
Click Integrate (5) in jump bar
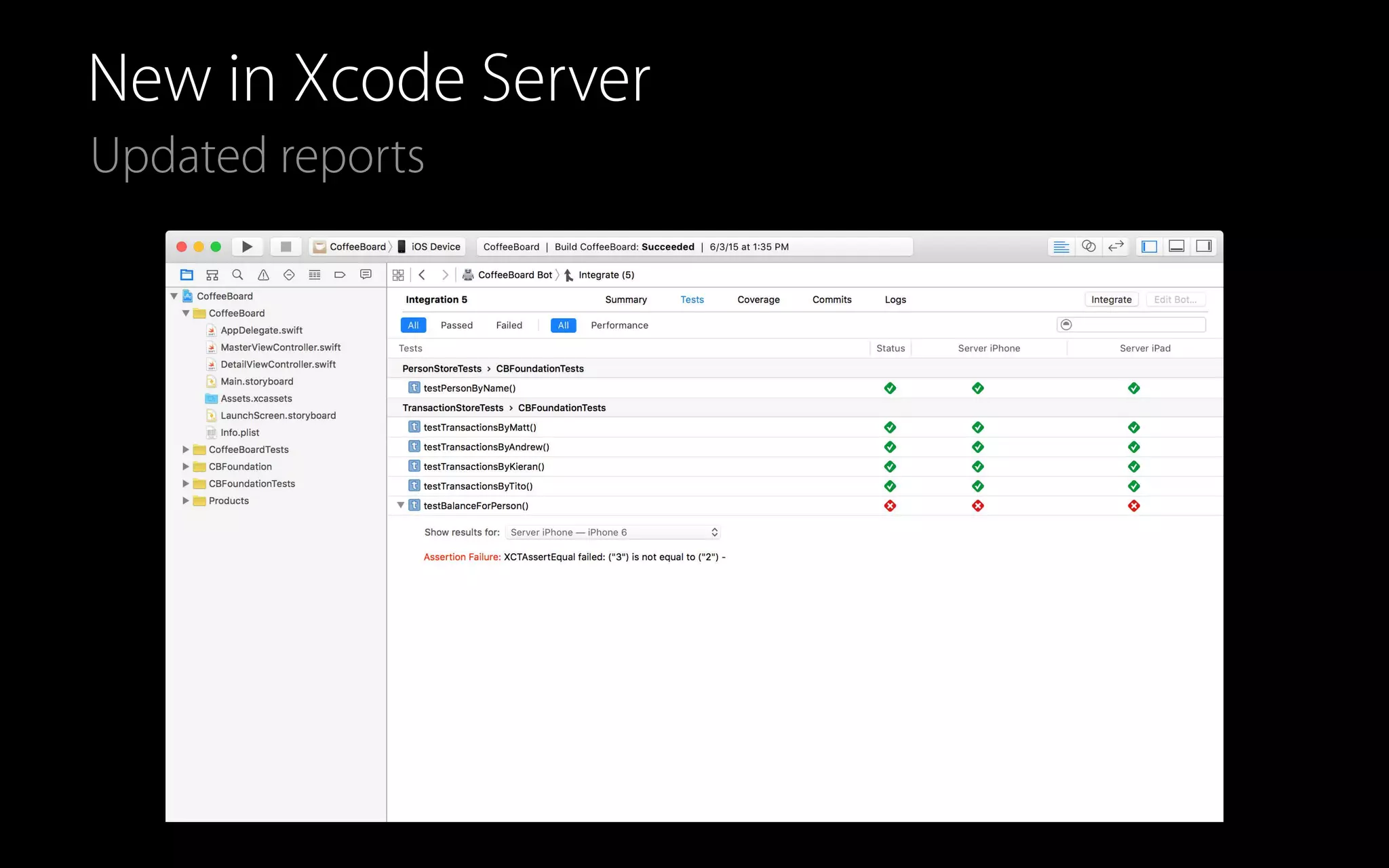(599, 275)
